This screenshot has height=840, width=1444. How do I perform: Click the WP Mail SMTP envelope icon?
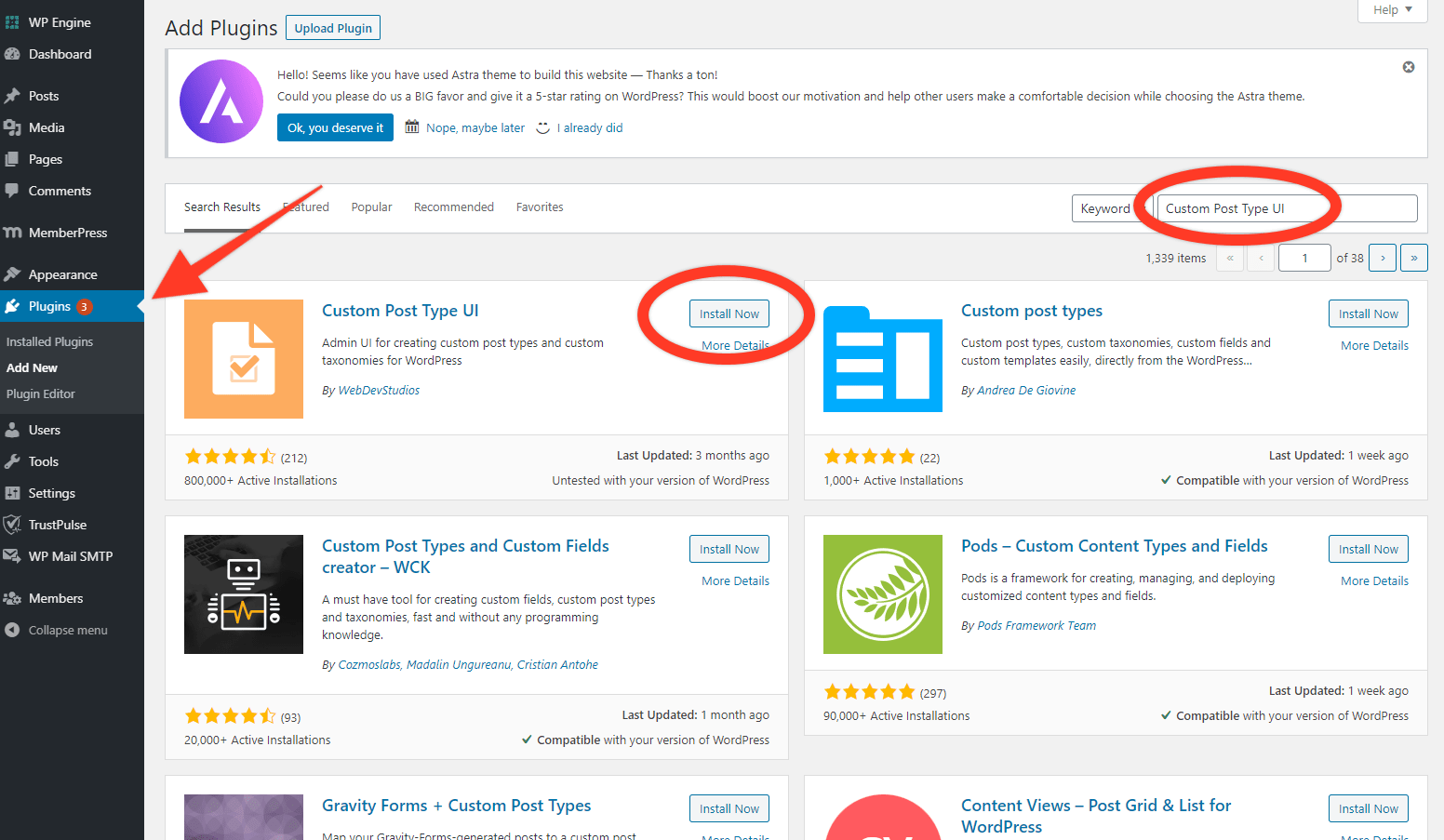[12, 556]
